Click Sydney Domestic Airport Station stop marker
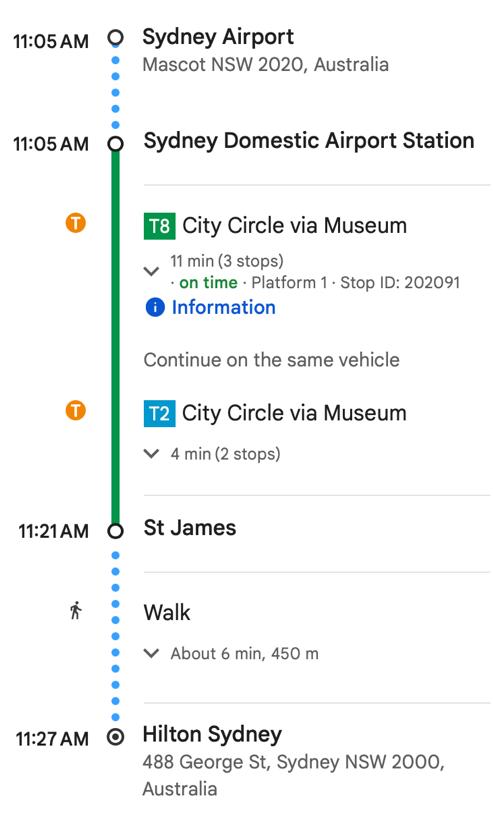The width and height of the screenshot is (494, 826). coord(115,144)
